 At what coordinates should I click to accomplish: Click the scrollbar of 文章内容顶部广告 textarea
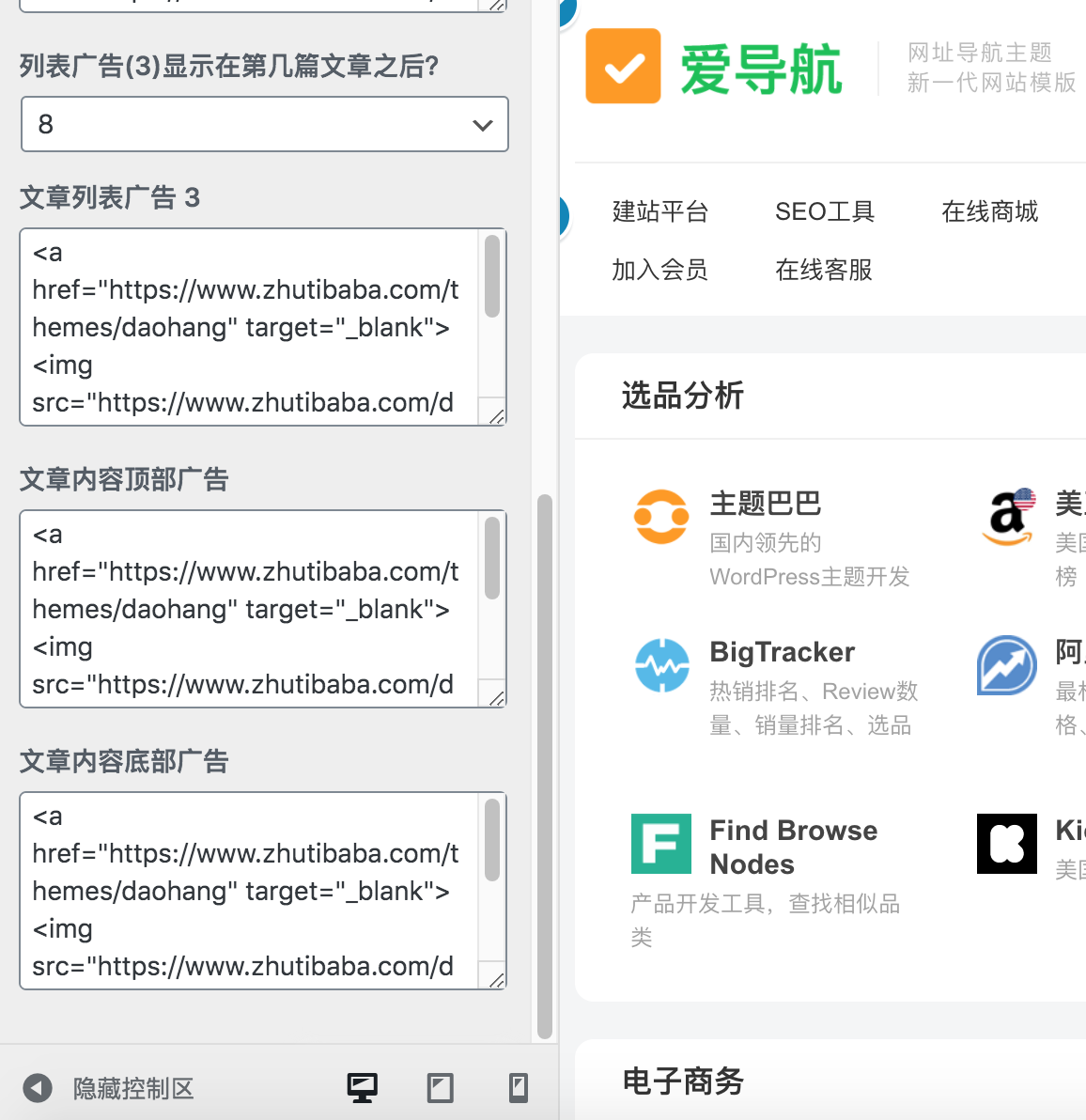pyautogui.click(x=492, y=558)
